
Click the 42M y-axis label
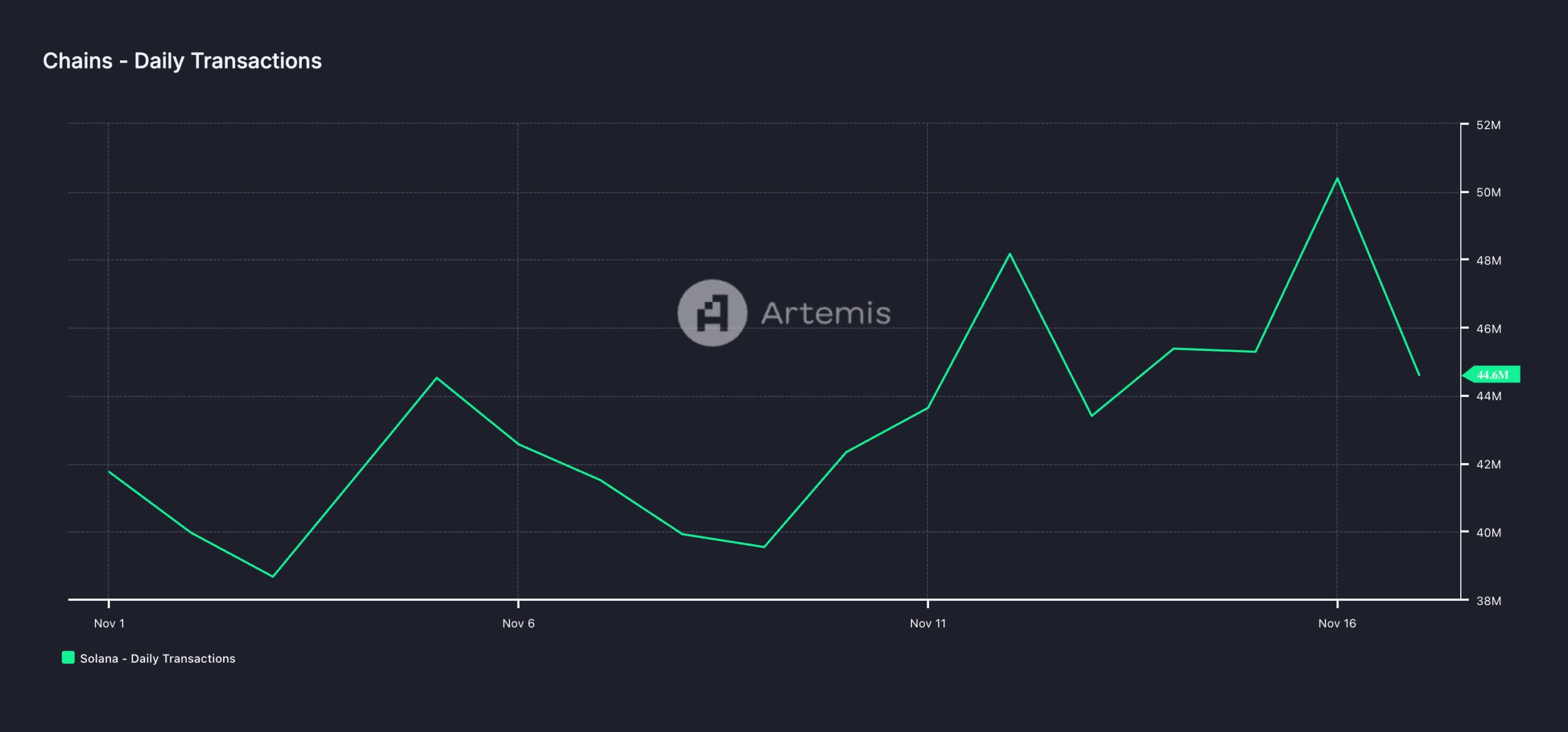tap(1488, 464)
